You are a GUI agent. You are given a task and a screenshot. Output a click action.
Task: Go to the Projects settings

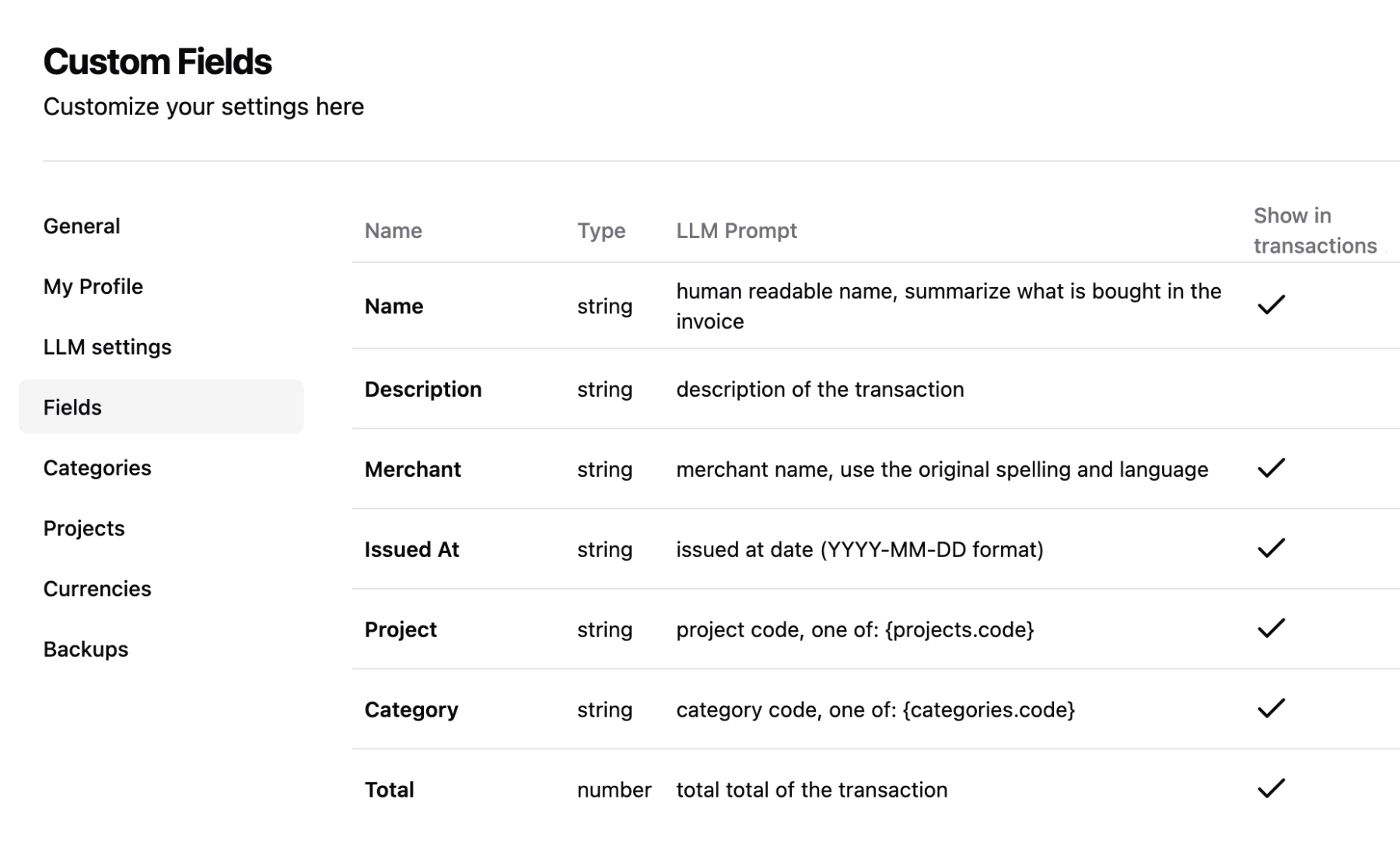point(83,528)
